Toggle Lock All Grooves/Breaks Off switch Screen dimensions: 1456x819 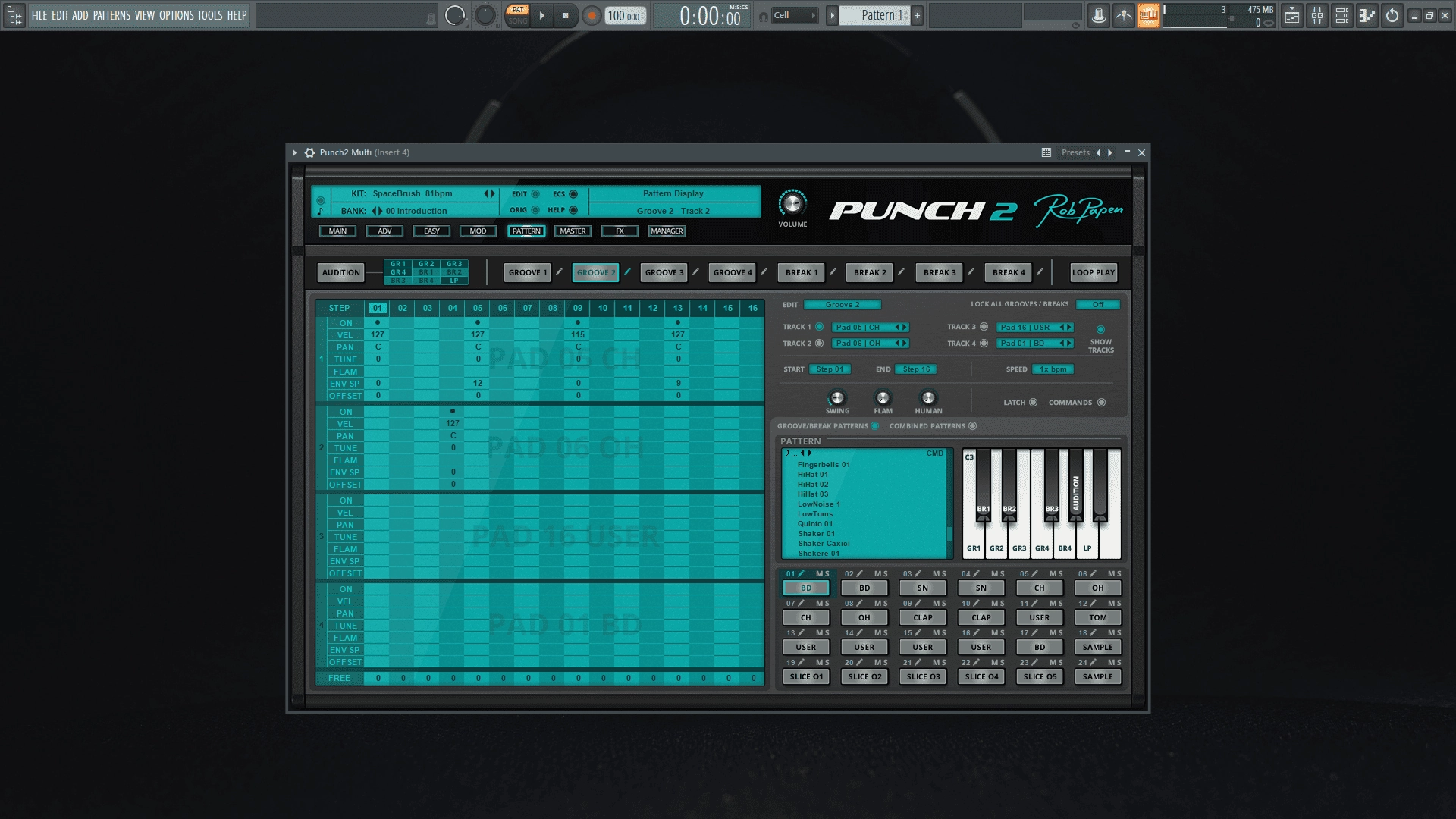click(1098, 304)
